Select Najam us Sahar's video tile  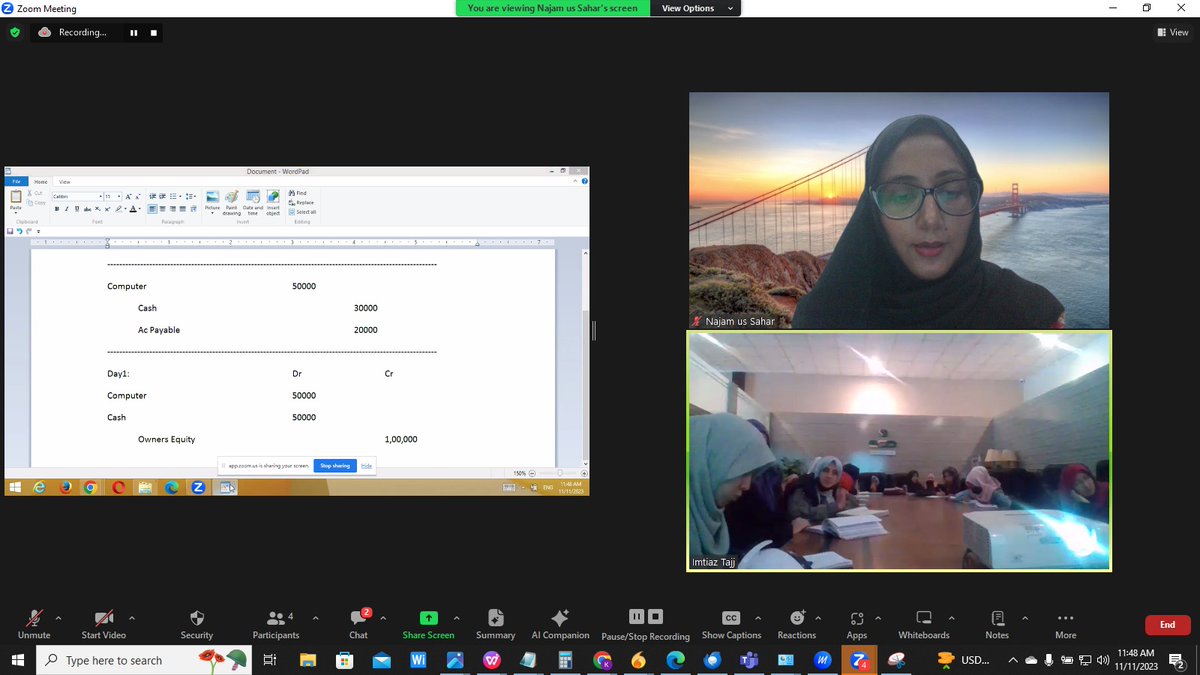click(899, 210)
